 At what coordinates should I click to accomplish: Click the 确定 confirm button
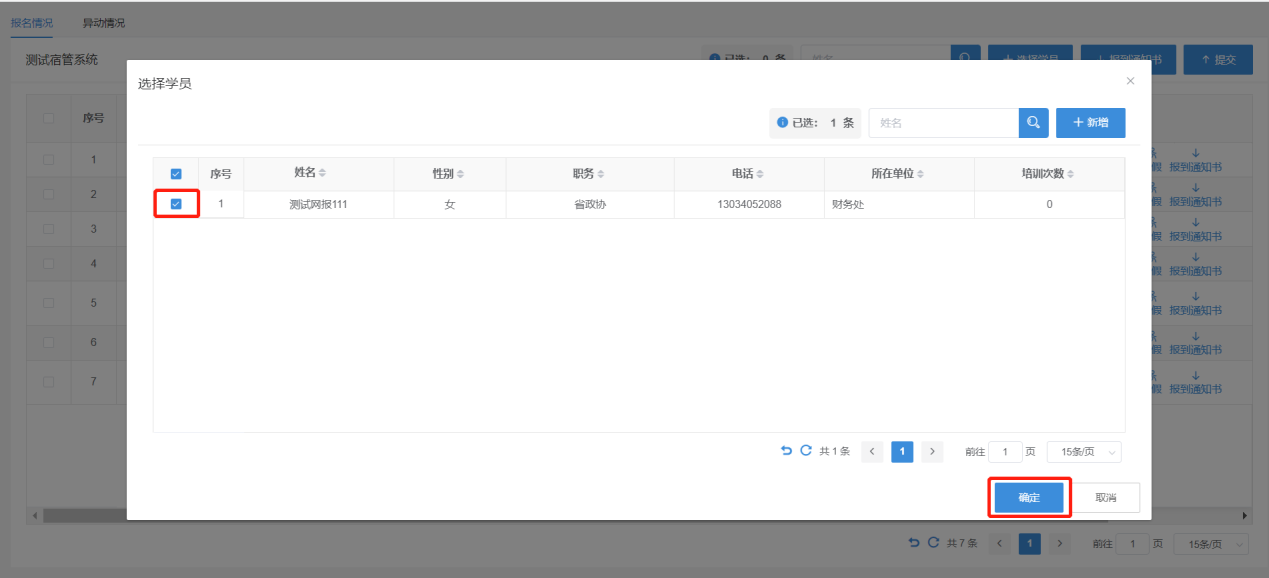[x=1029, y=498]
